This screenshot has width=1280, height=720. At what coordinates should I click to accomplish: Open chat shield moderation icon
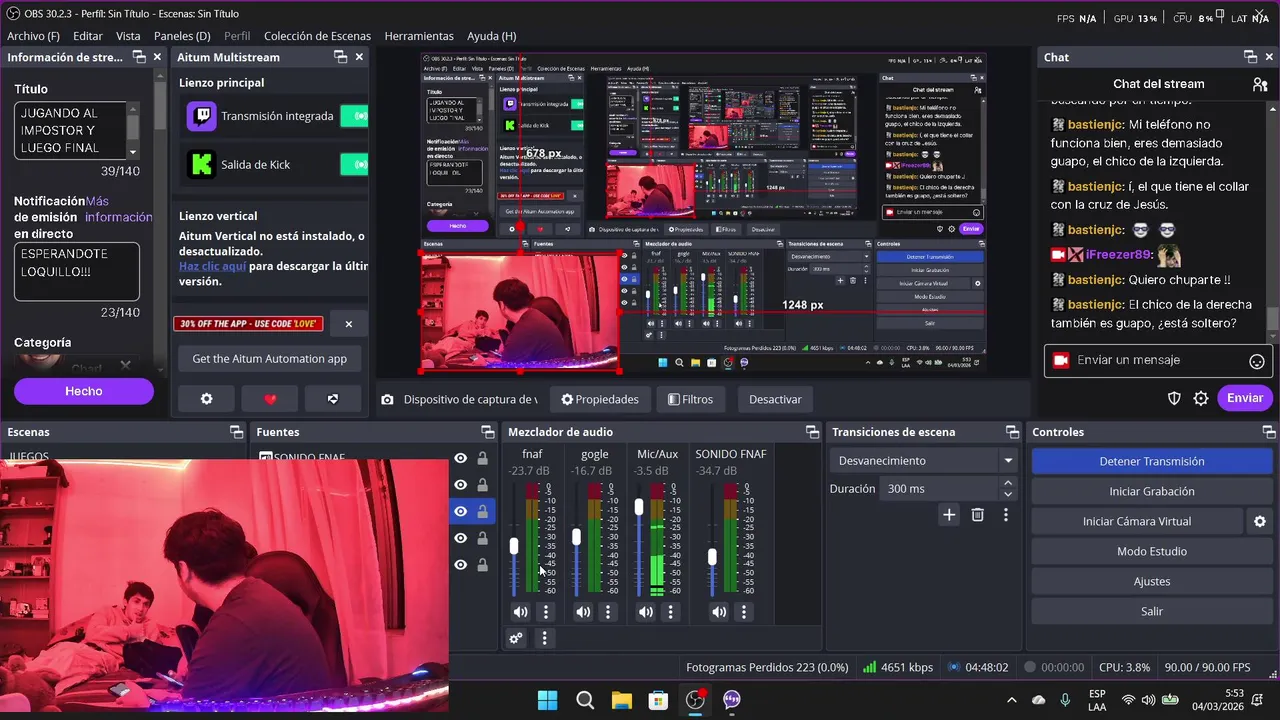pos(1175,398)
